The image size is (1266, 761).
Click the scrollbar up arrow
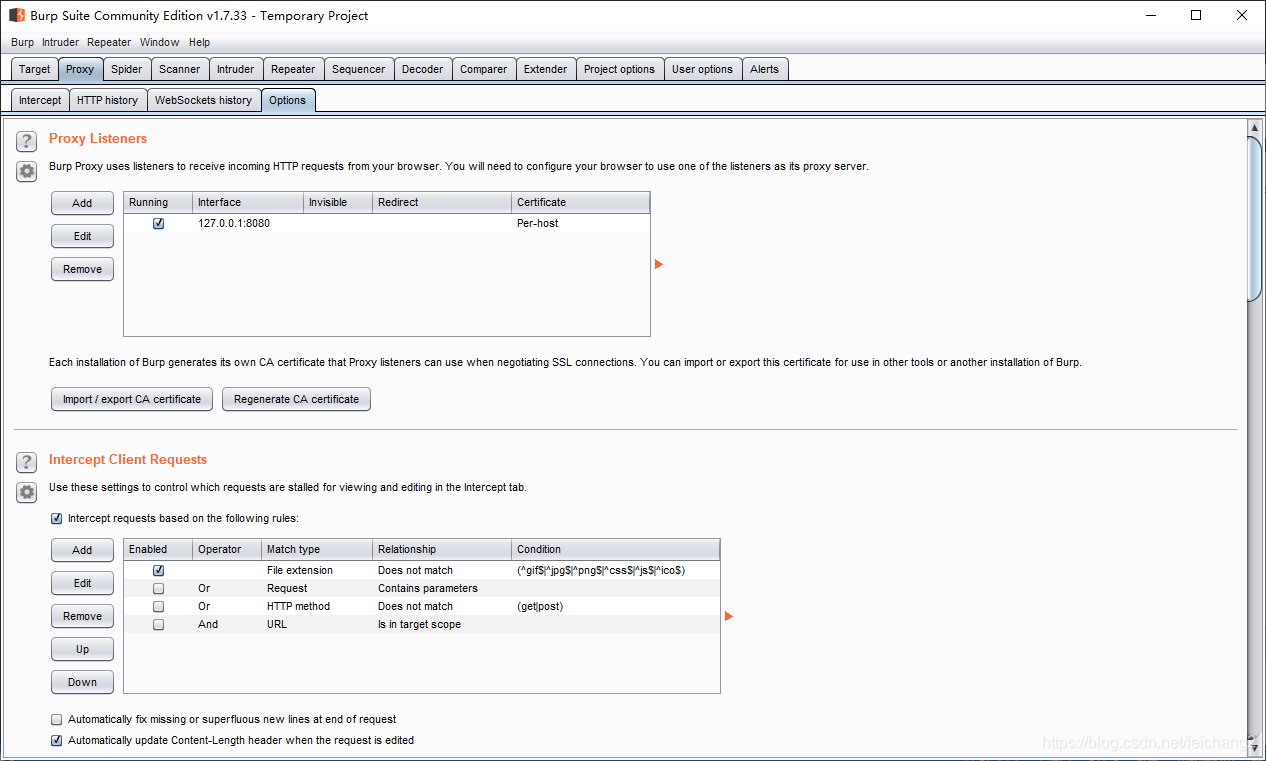coord(1255,128)
